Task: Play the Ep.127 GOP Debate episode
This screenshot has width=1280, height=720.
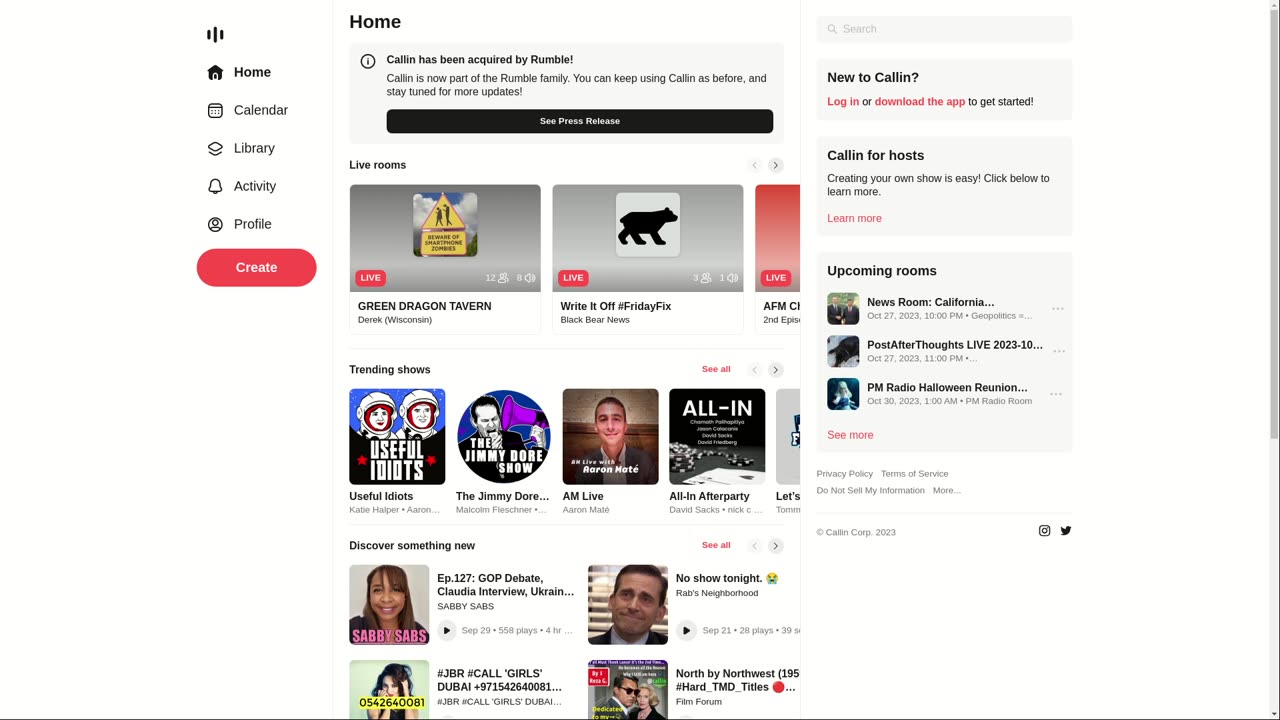Action: 447,630
